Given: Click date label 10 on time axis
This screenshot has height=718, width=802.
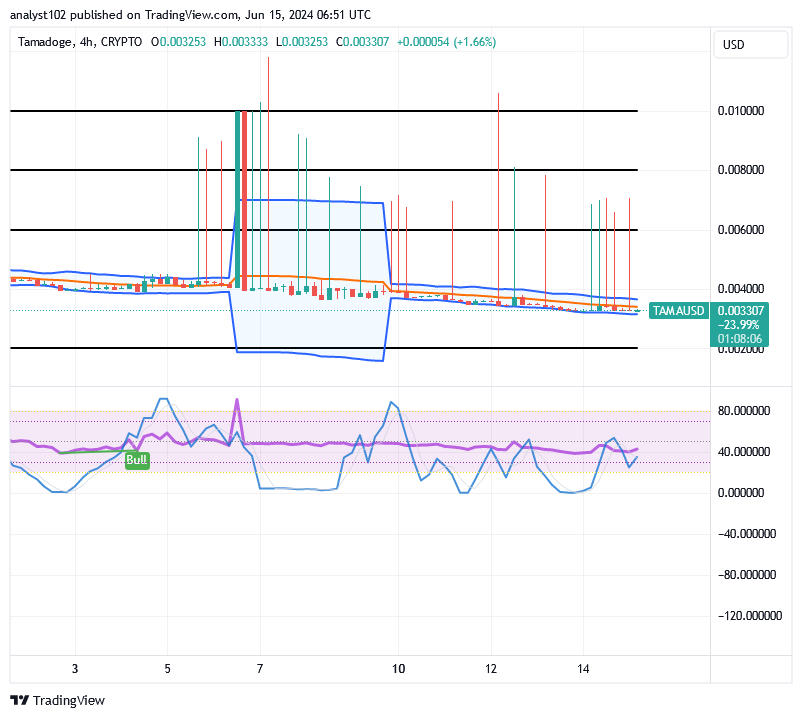Looking at the screenshot, I should (398, 668).
